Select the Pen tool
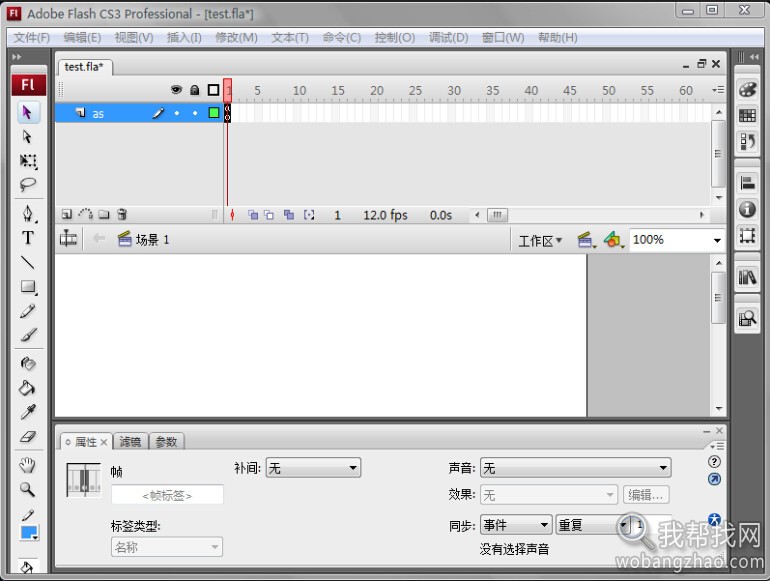The width and height of the screenshot is (770, 581). tap(28, 214)
